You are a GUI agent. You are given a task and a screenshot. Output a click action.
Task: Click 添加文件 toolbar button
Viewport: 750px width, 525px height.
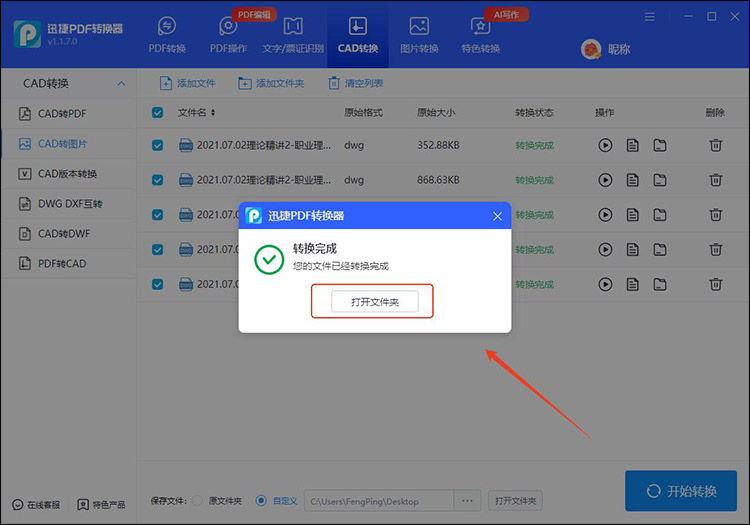coord(187,83)
